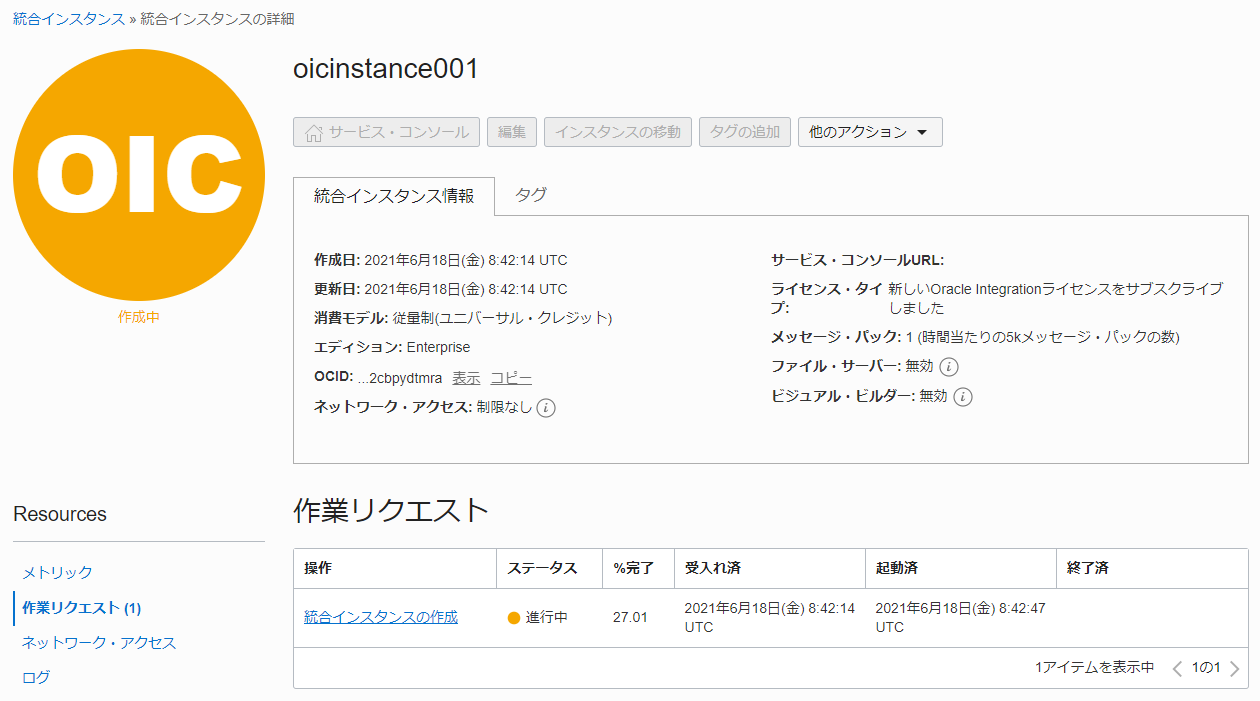
Task: Go to next page of work requests
Action: (1235, 668)
